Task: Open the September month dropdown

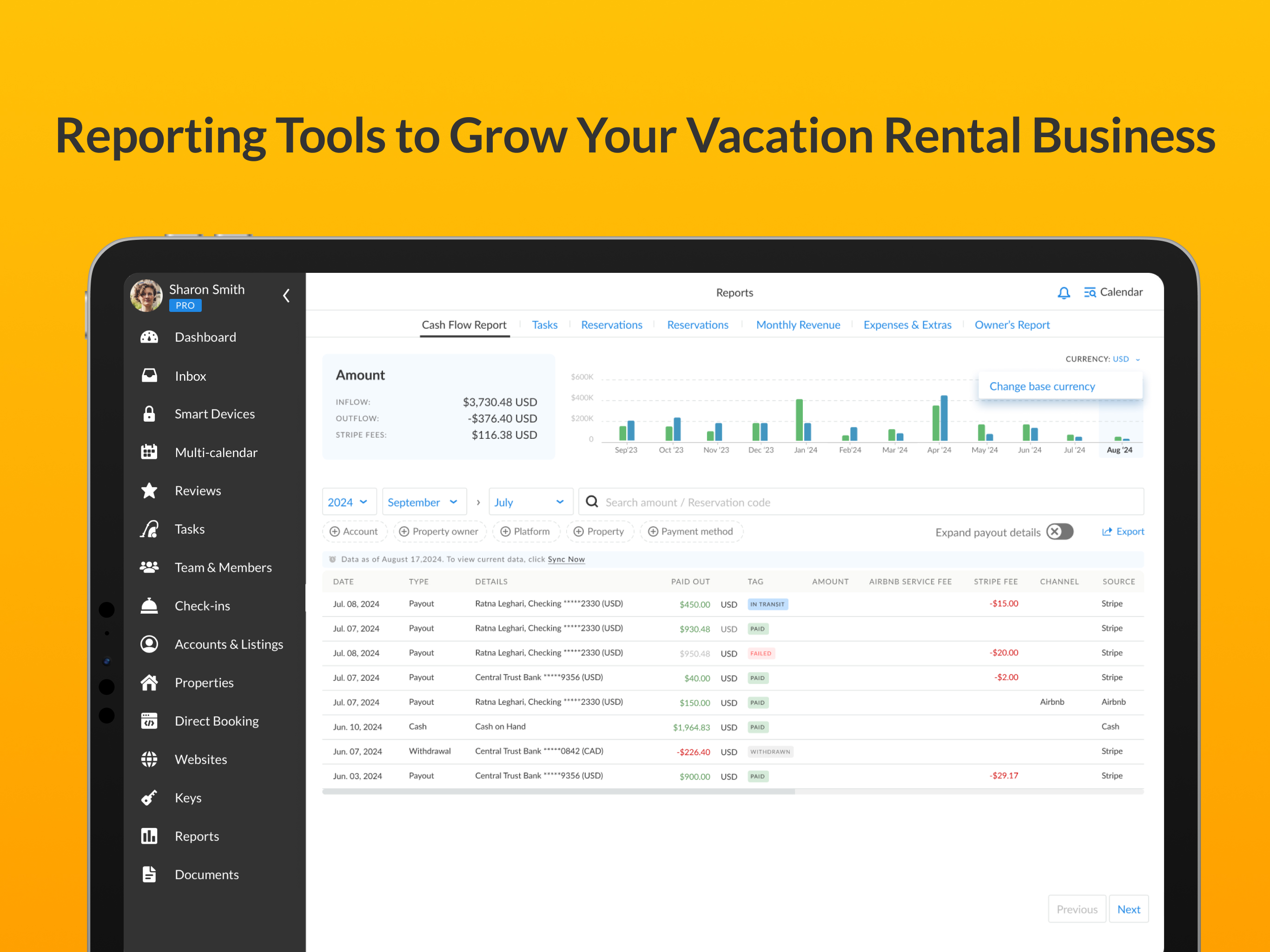Action: (x=424, y=502)
